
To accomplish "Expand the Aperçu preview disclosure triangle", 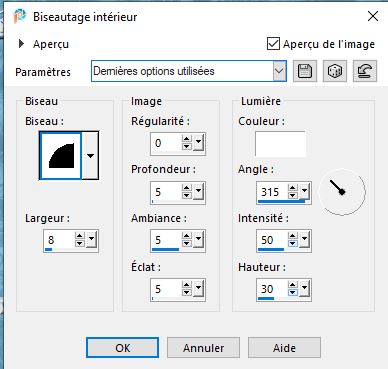I will 21,44.
